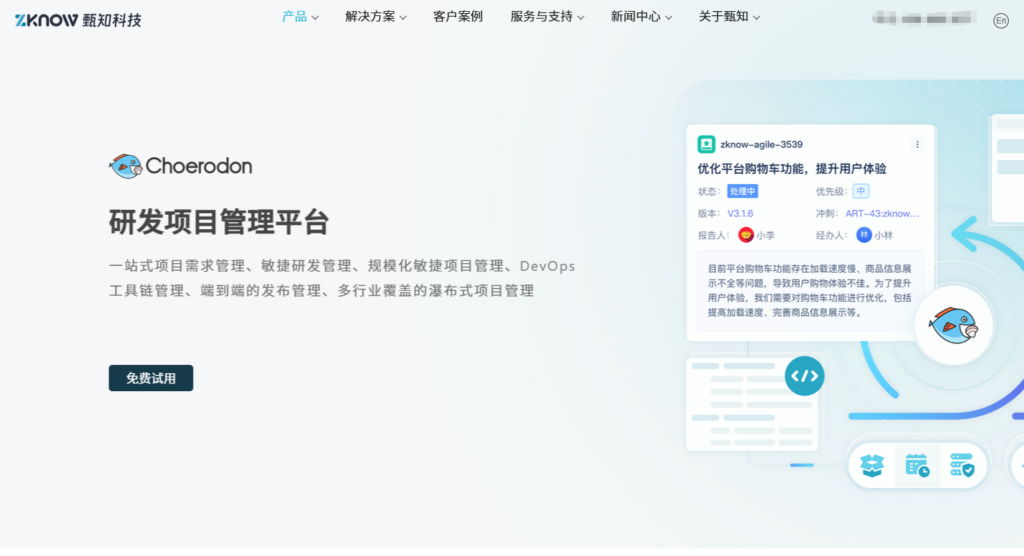Click the code document placeholder card
This screenshot has width=1024, height=556.
click(x=751, y=404)
